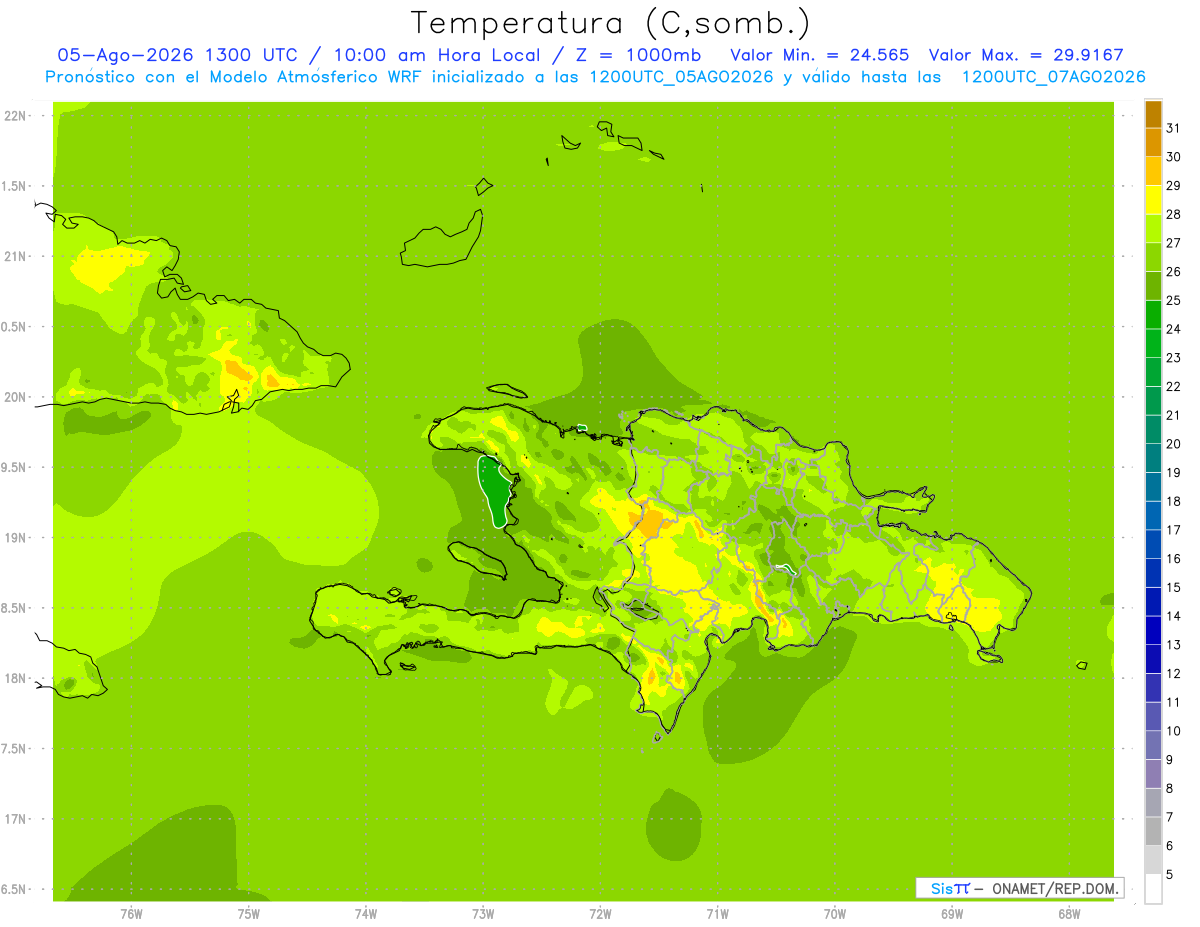Click the legend value '13'
The width and height of the screenshot is (1200, 927).
click(x=1173, y=645)
